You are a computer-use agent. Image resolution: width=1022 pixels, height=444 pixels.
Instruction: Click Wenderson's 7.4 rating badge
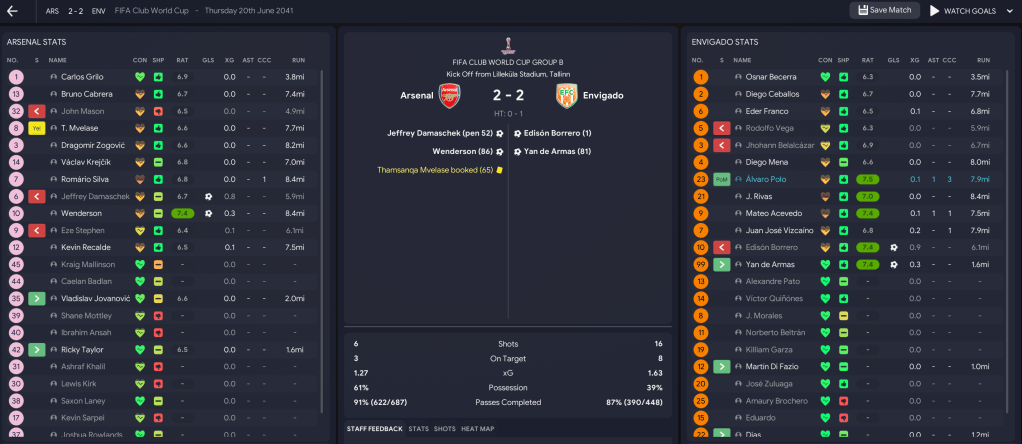(x=182, y=213)
